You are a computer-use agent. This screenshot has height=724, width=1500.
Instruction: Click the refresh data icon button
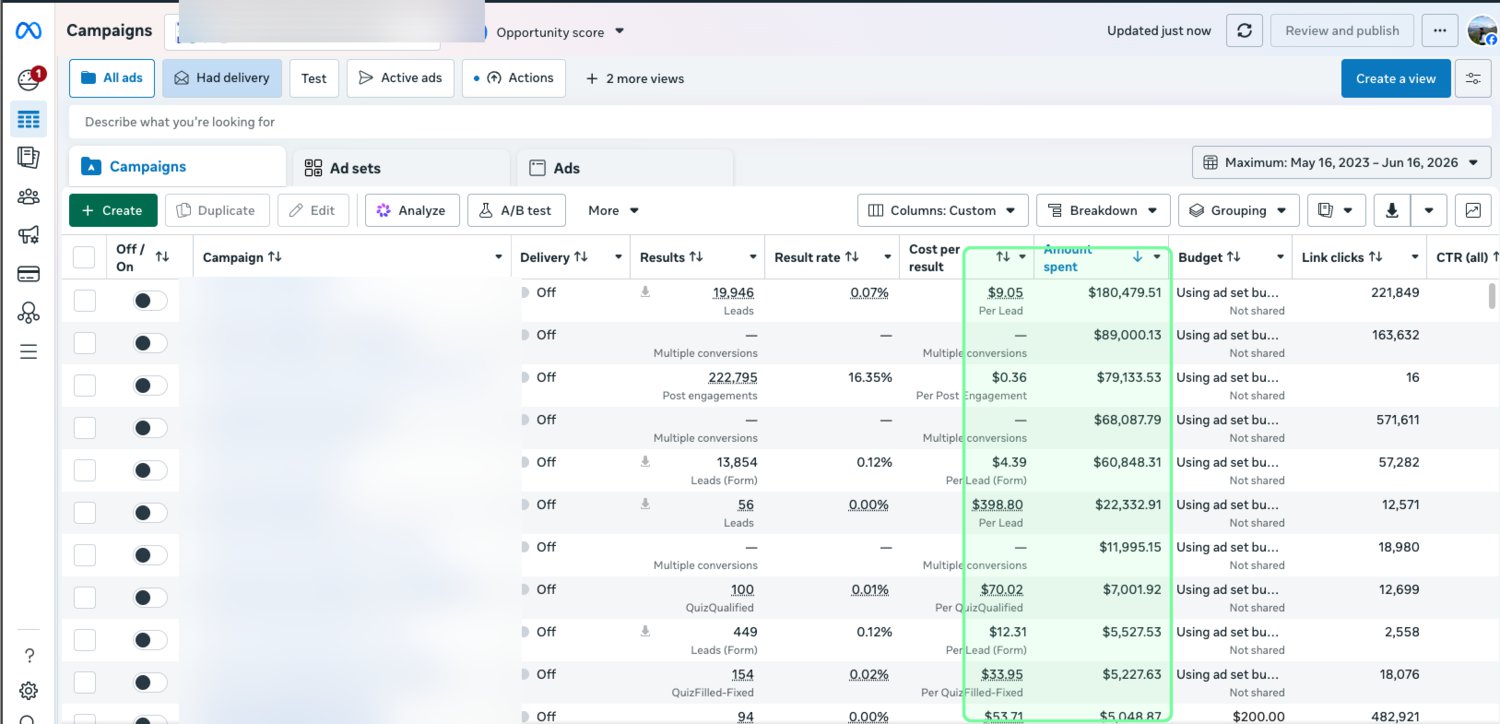(1244, 31)
